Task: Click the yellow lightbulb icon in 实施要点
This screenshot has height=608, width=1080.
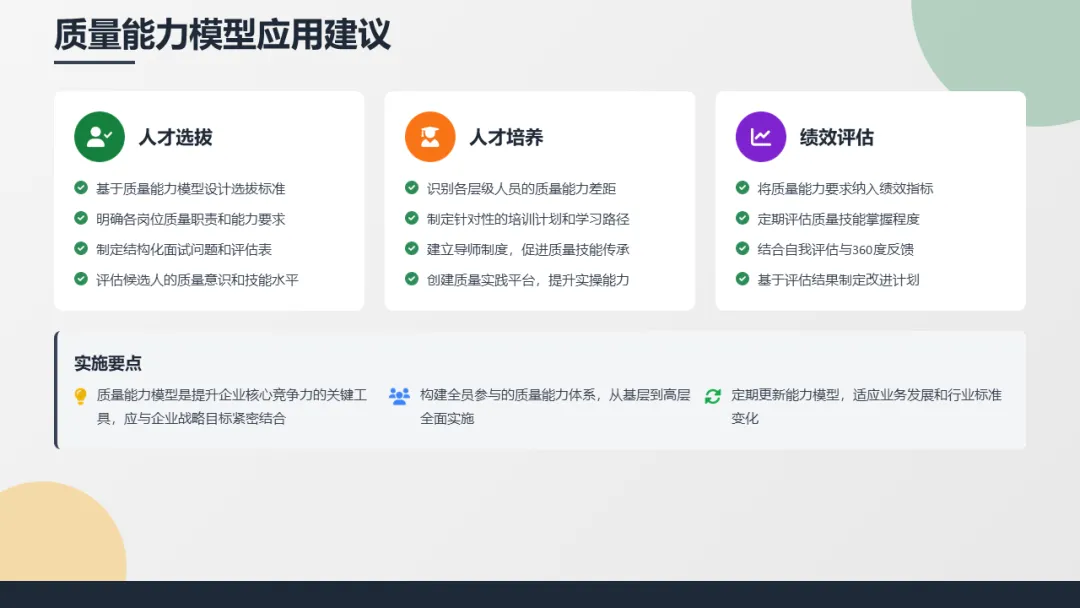Action: [x=81, y=396]
